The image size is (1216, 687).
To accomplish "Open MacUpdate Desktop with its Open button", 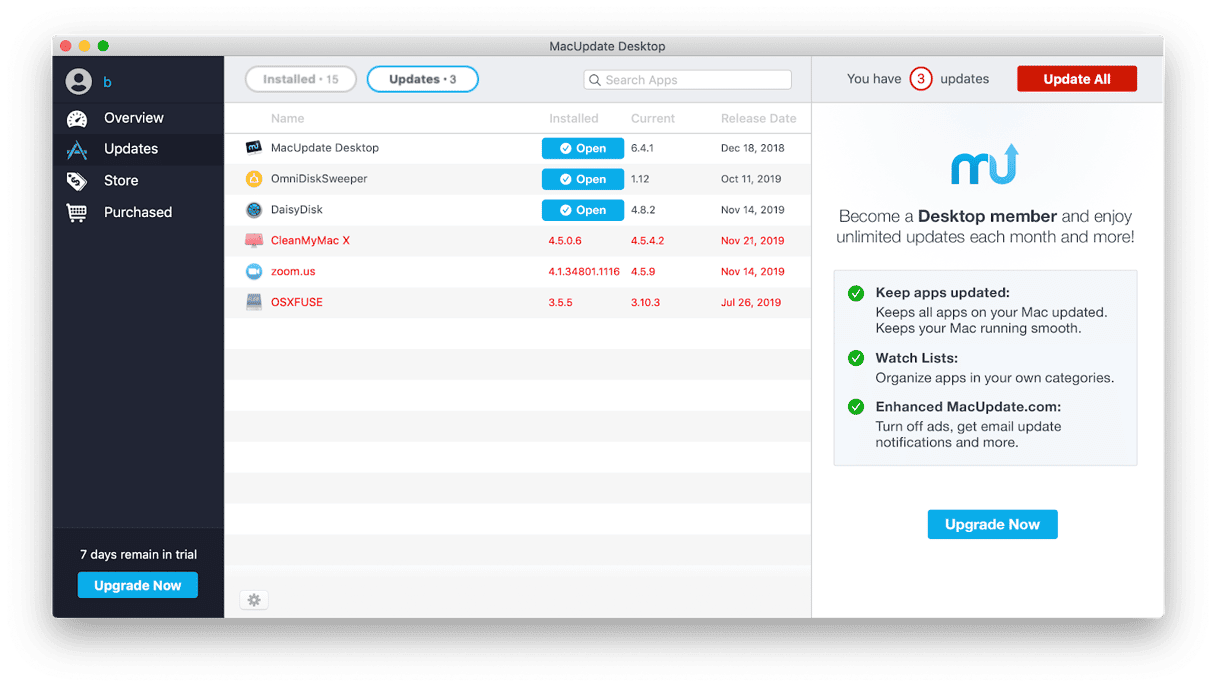I will pos(582,148).
